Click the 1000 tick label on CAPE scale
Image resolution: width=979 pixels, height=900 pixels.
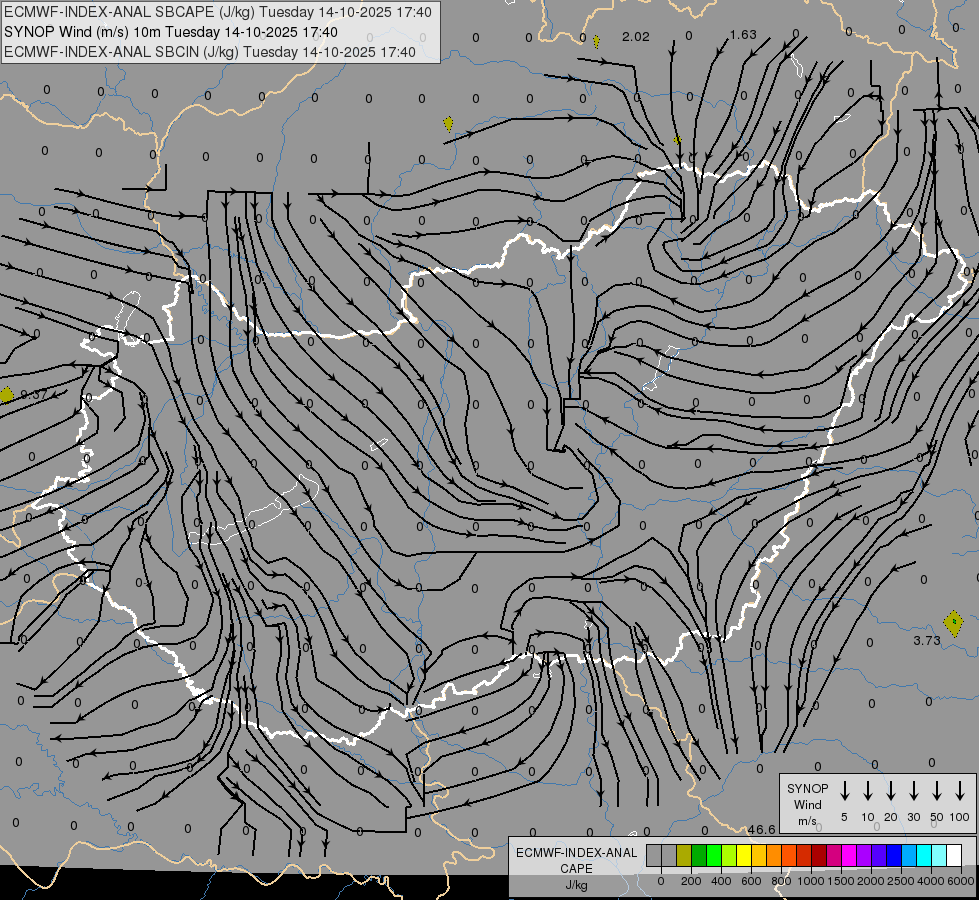pyautogui.click(x=811, y=881)
